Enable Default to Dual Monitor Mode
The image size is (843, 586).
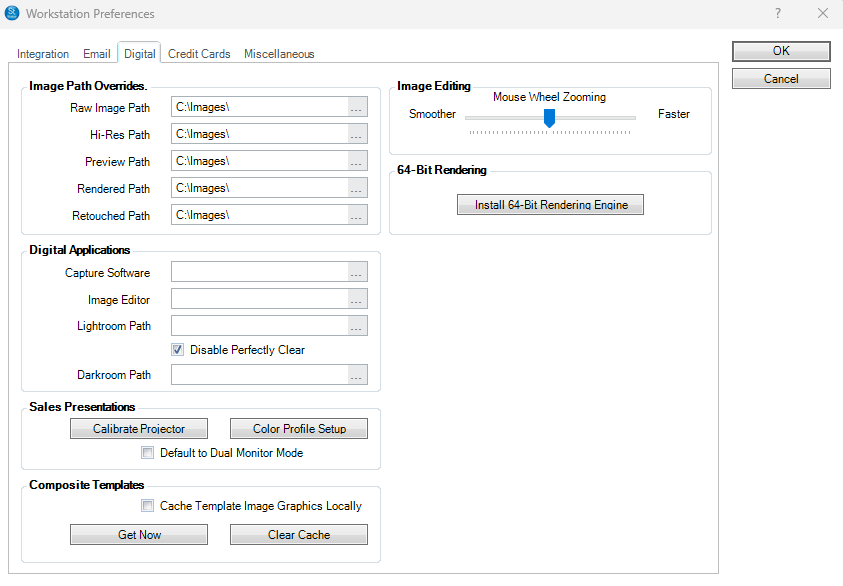148,453
